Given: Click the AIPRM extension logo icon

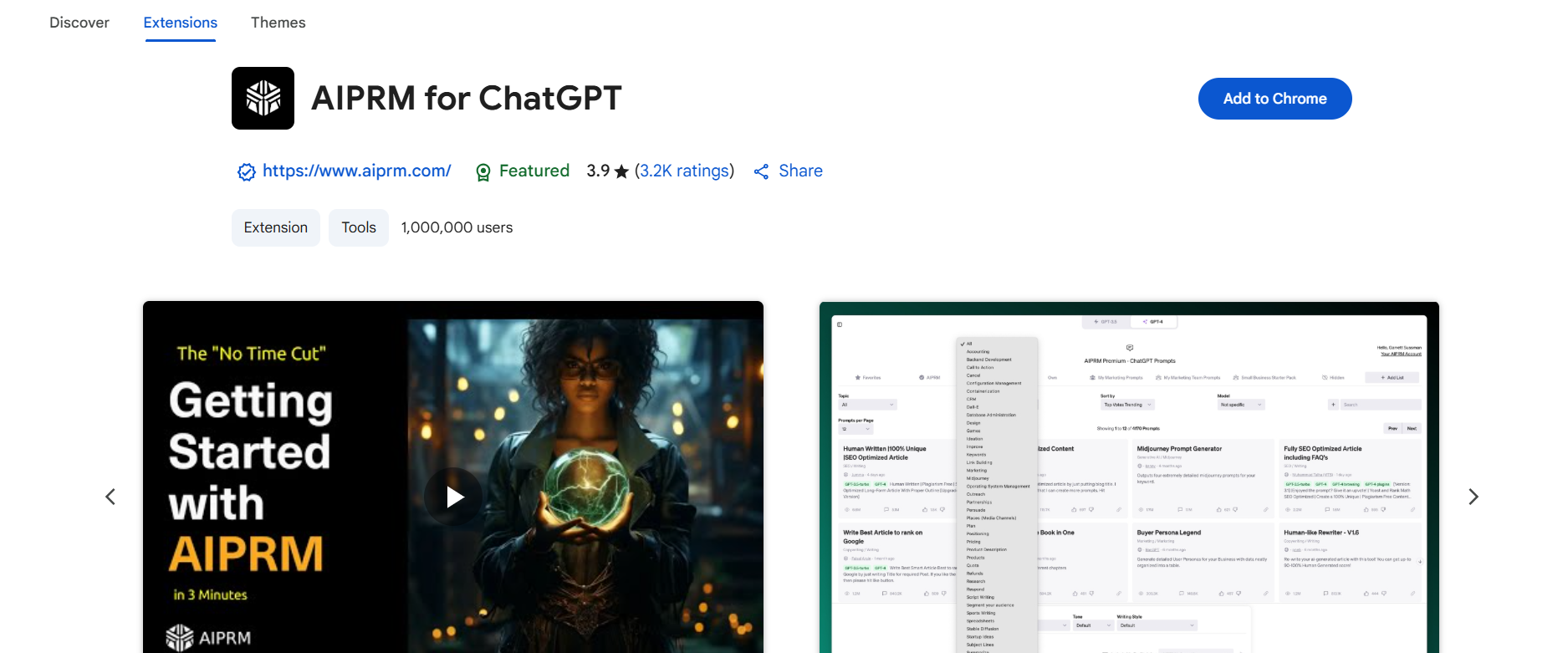Looking at the screenshot, I should pos(263,98).
